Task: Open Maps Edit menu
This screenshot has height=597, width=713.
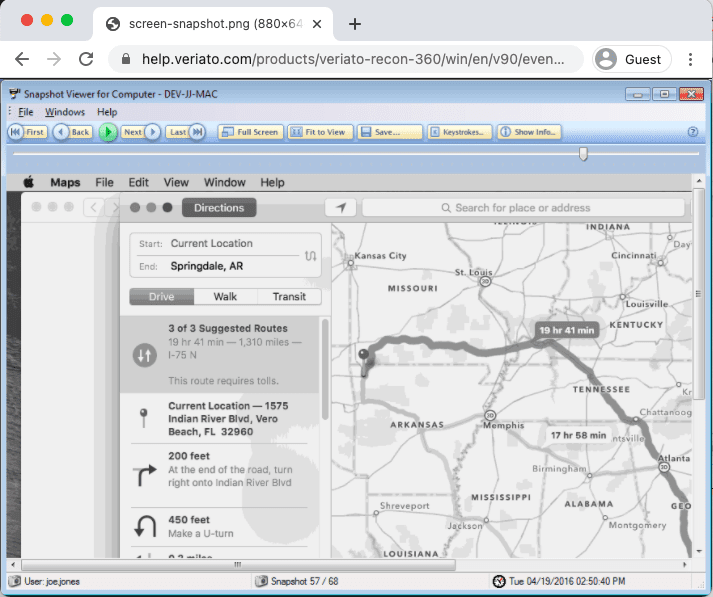Action: 138,182
